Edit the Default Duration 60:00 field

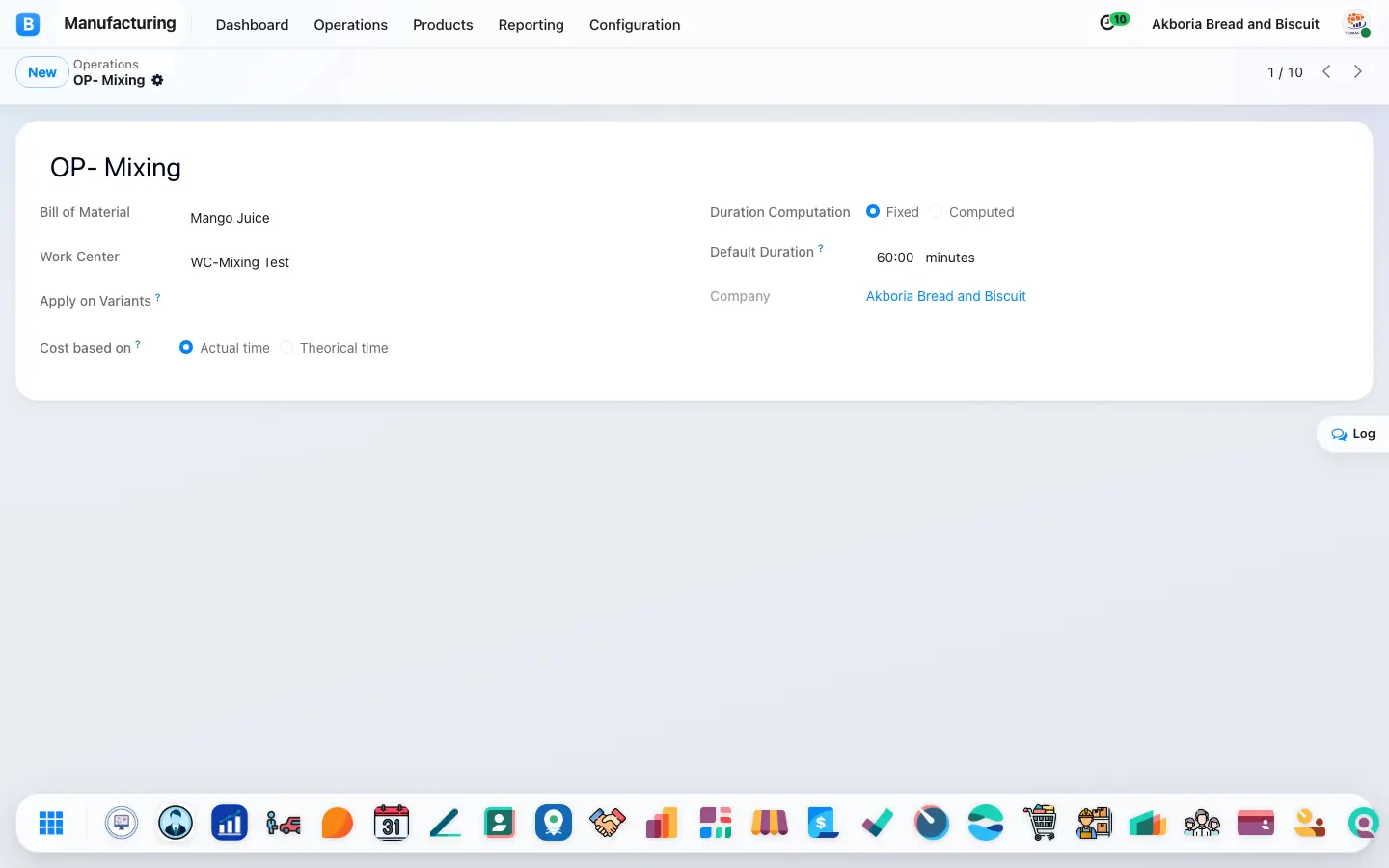click(x=895, y=258)
